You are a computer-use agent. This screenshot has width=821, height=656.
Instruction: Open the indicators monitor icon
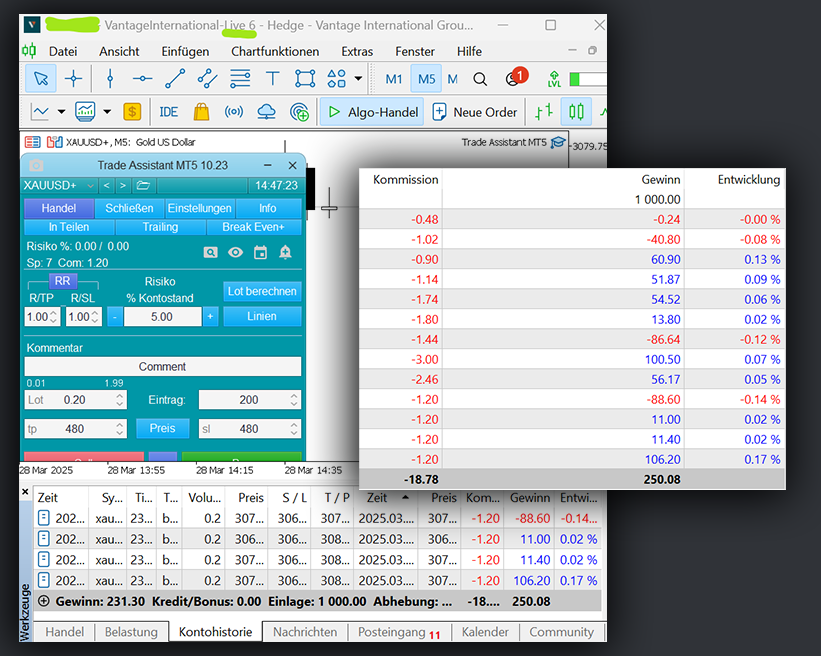pos(85,112)
